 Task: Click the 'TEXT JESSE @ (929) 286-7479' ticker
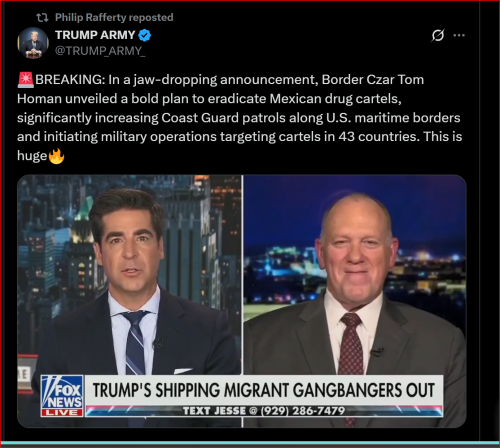coord(264,411)
